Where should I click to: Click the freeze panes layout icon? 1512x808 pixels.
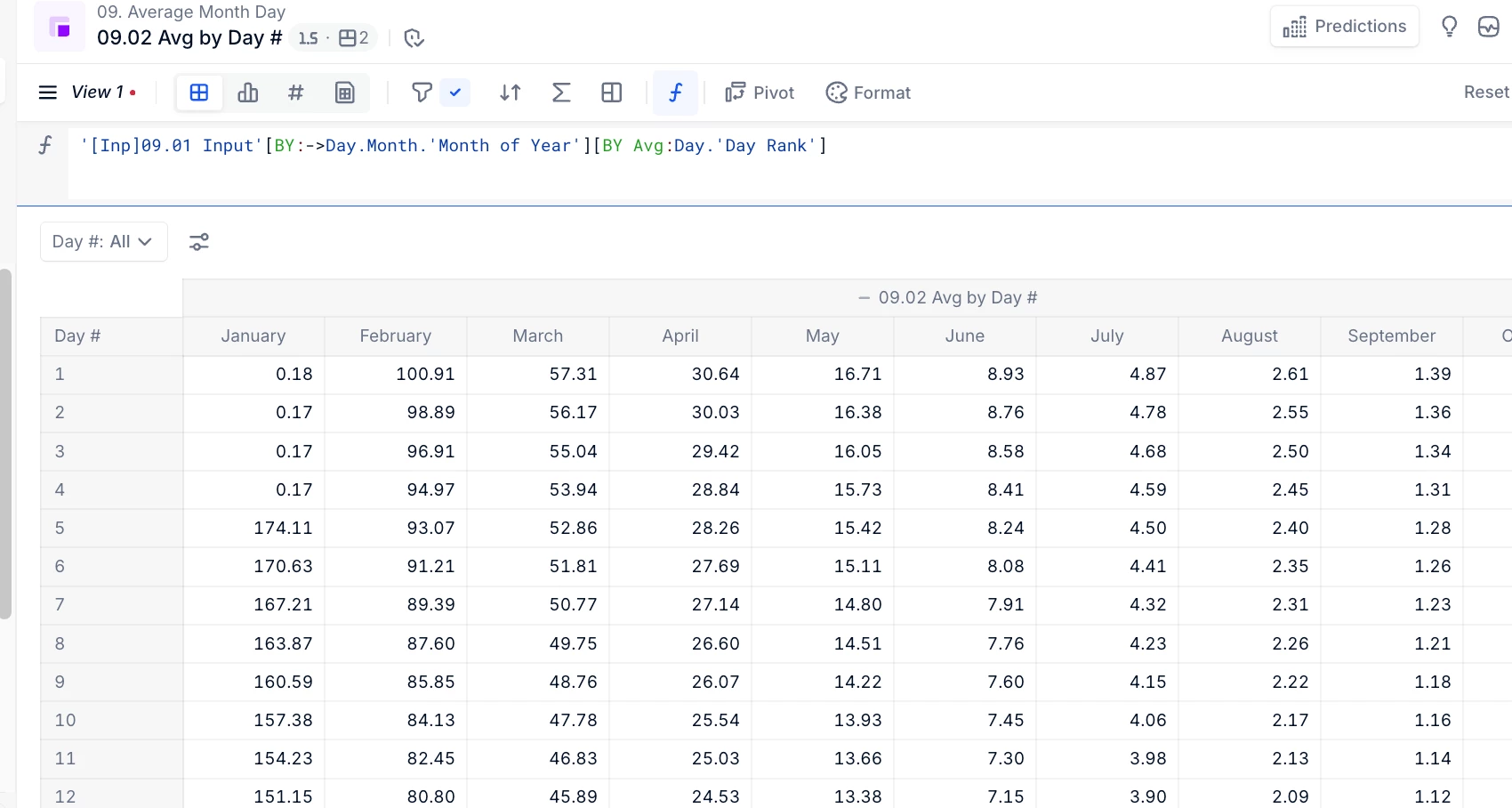point(612,93)
